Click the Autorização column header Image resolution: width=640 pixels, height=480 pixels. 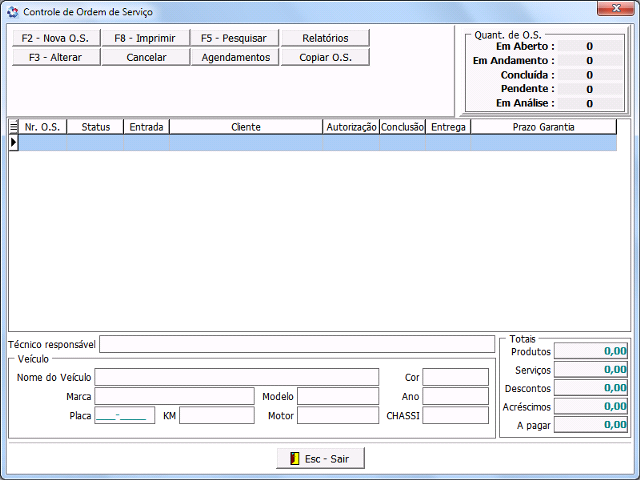(x=351, y=127)
